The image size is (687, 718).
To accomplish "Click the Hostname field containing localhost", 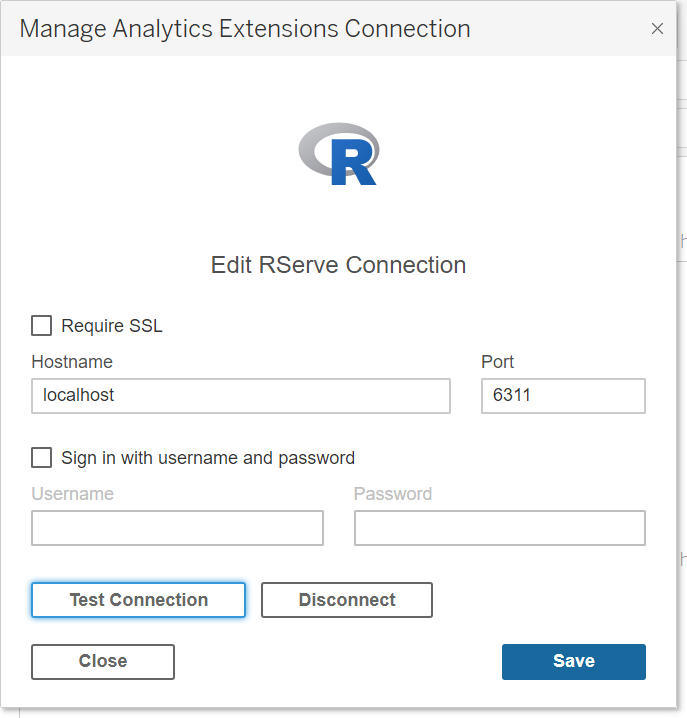I will pyautogui.click(x=241, y=396).
